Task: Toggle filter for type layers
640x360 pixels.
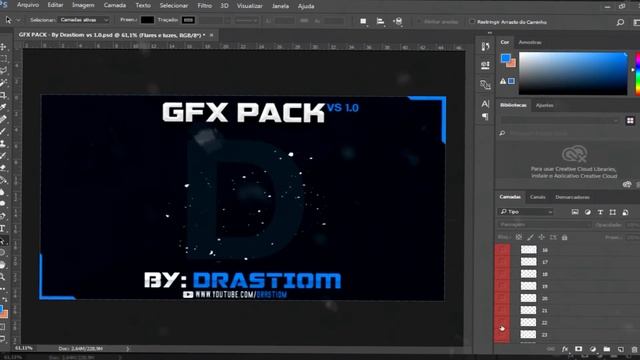Action: 600,212
